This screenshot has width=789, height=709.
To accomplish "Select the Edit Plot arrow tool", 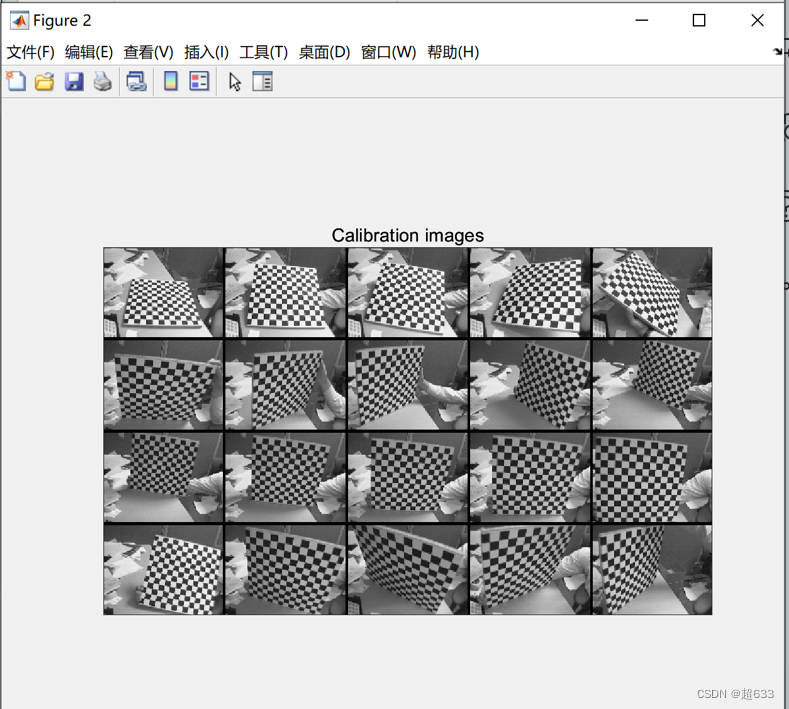I will pos(234,82).
